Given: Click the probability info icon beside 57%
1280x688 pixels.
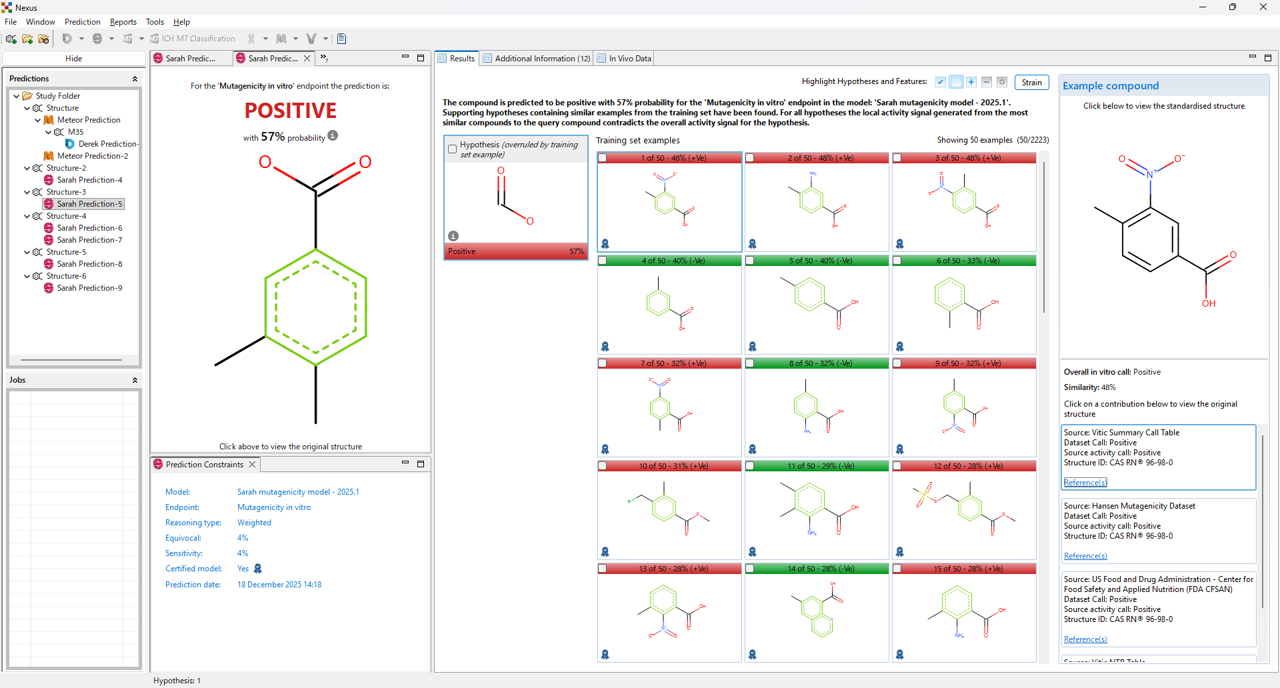Looking at the screenshot, I should (333, 136).
